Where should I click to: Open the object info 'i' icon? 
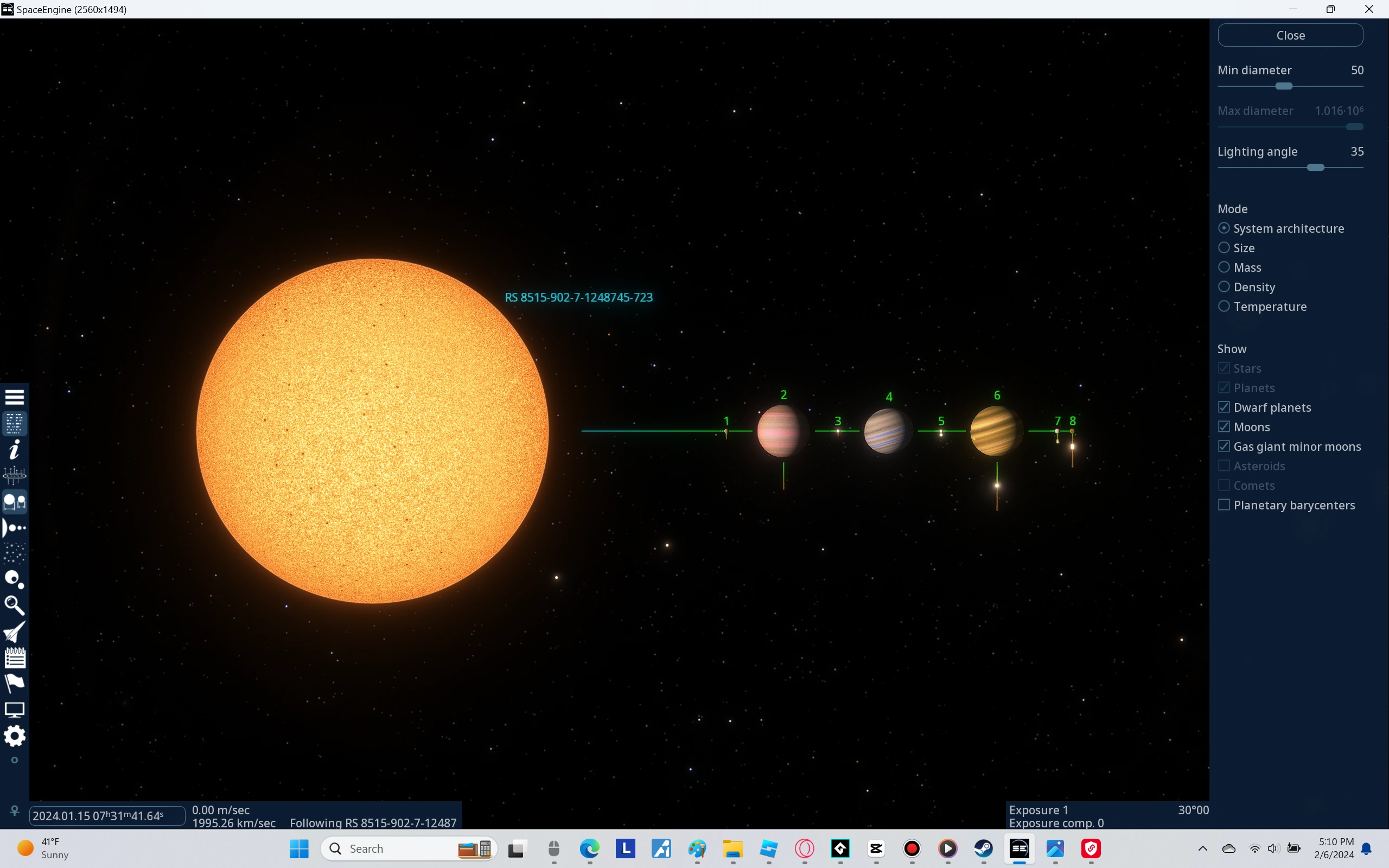(14, 450)
